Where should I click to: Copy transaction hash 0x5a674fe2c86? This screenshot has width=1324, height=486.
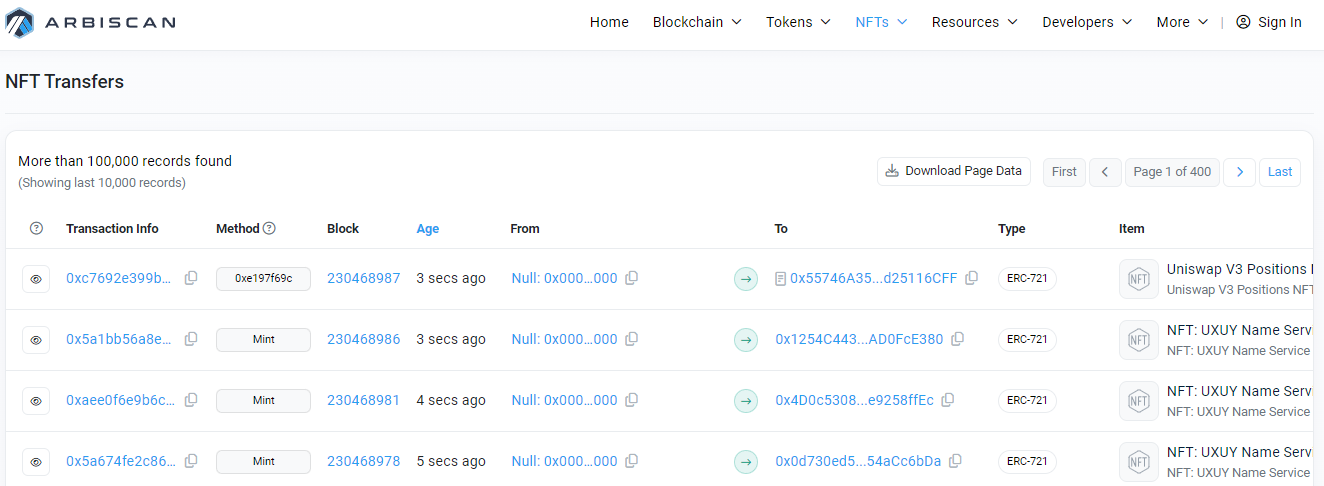point(191,461)
